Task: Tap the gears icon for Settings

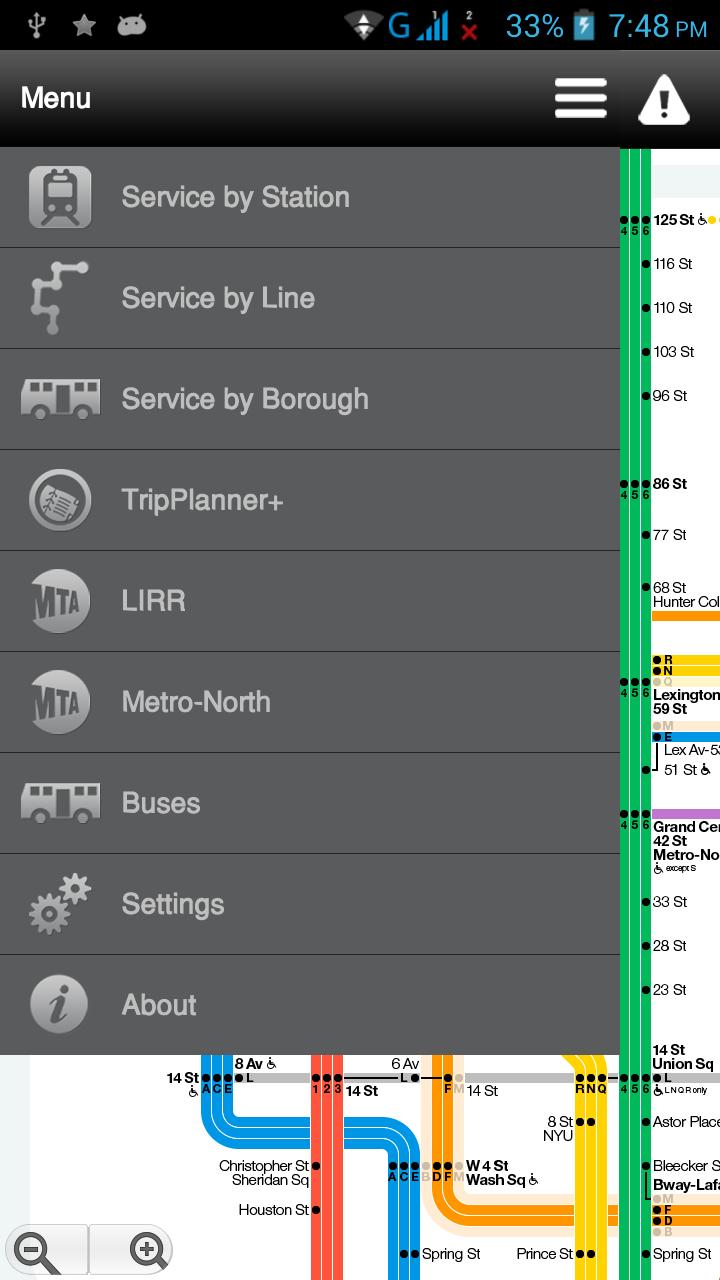Action: (x=60, y=904)
